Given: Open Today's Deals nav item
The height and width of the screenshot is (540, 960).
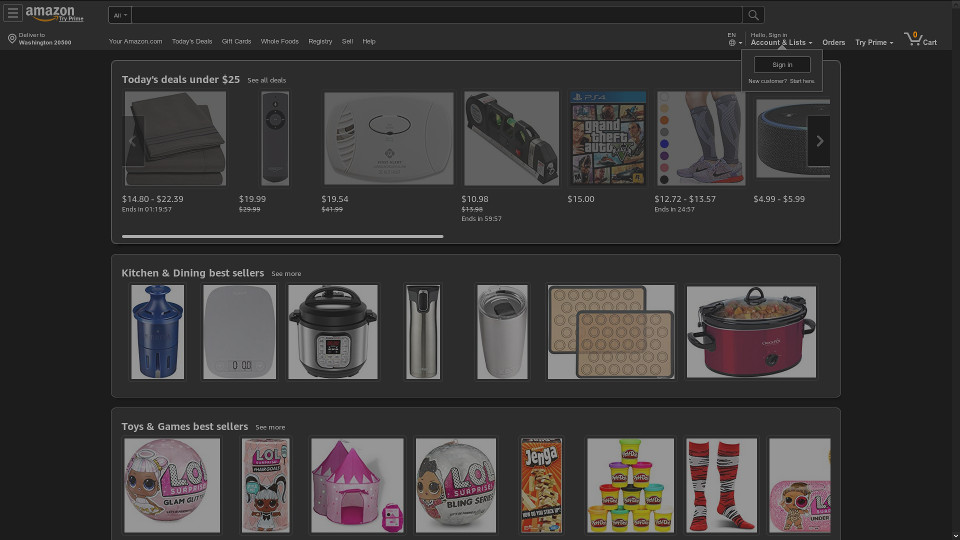Looking at the screenshot, I should click(x=192, y=42).
